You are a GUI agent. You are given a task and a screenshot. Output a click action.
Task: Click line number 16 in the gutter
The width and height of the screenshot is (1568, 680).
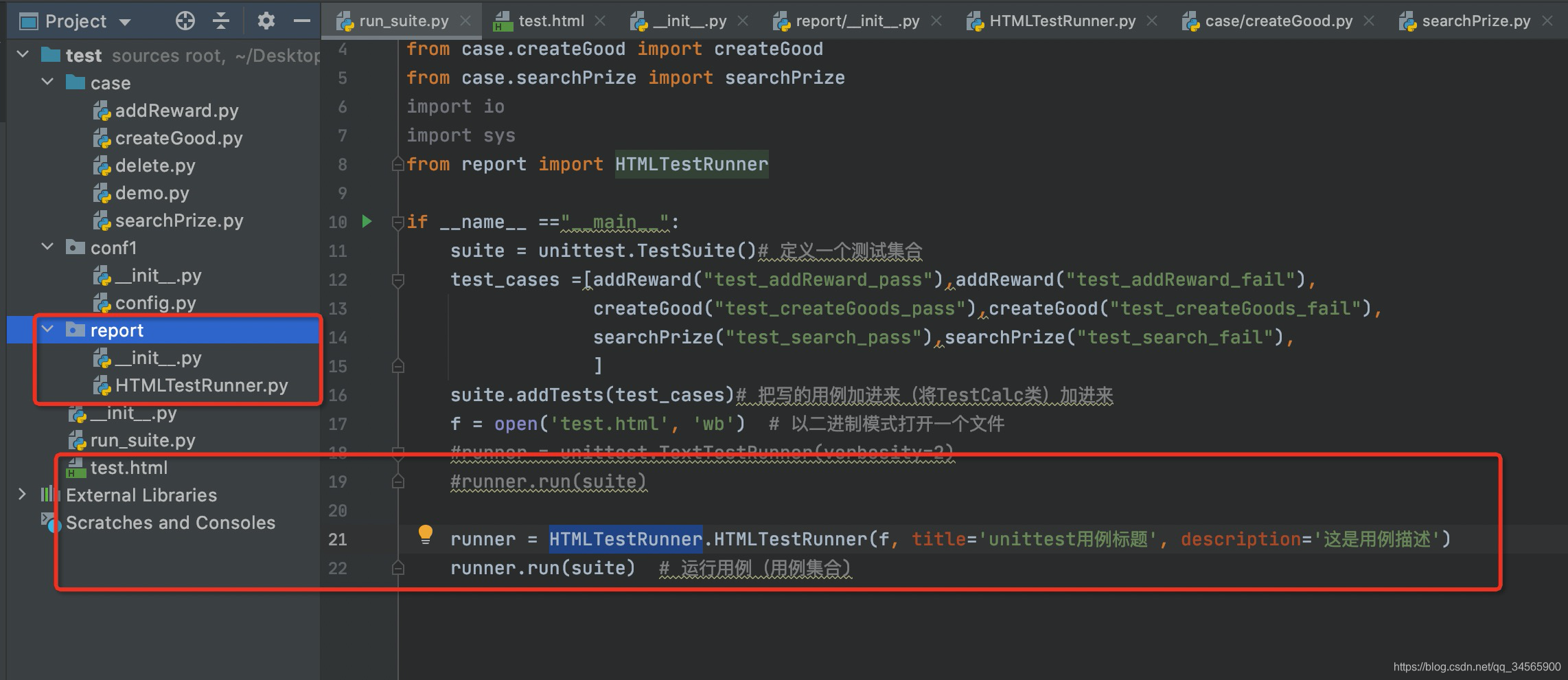pos(337,395)
